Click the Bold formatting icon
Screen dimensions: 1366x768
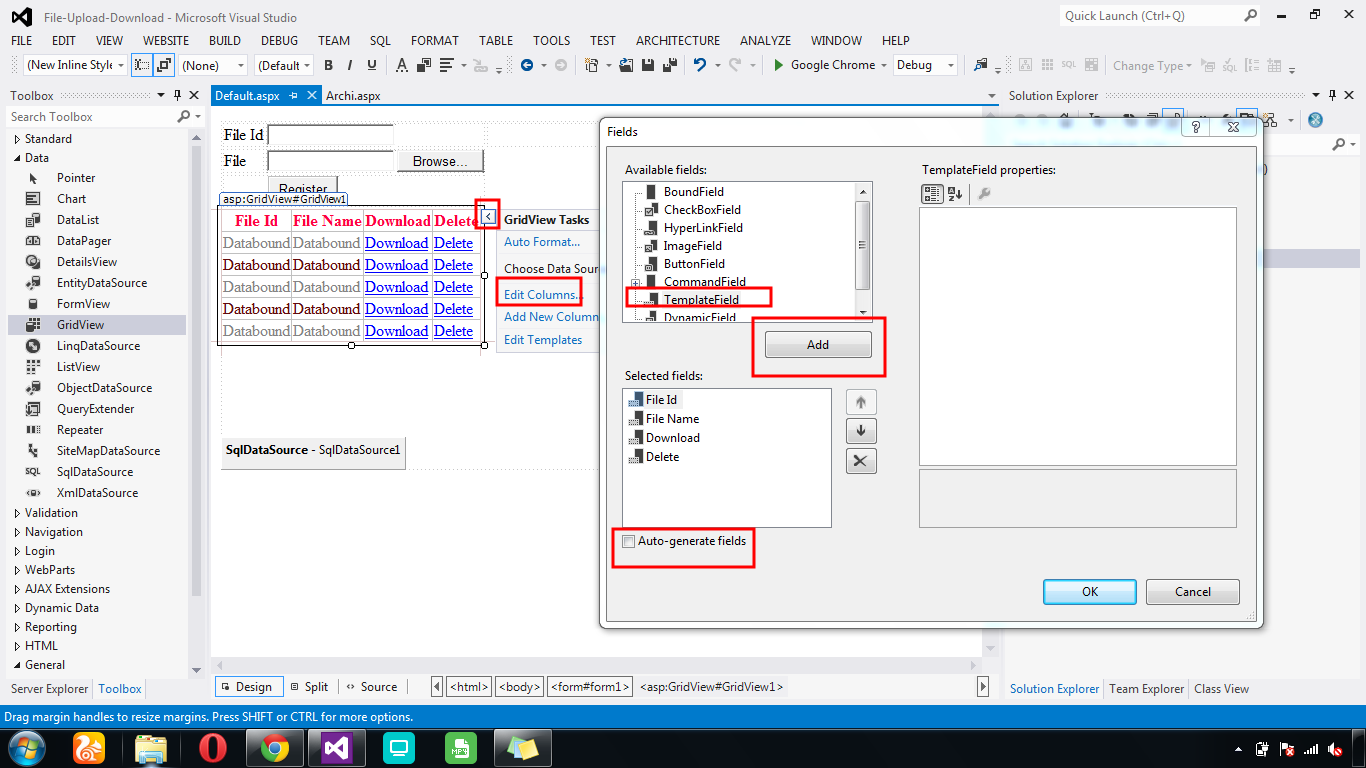tap(328, 64)
